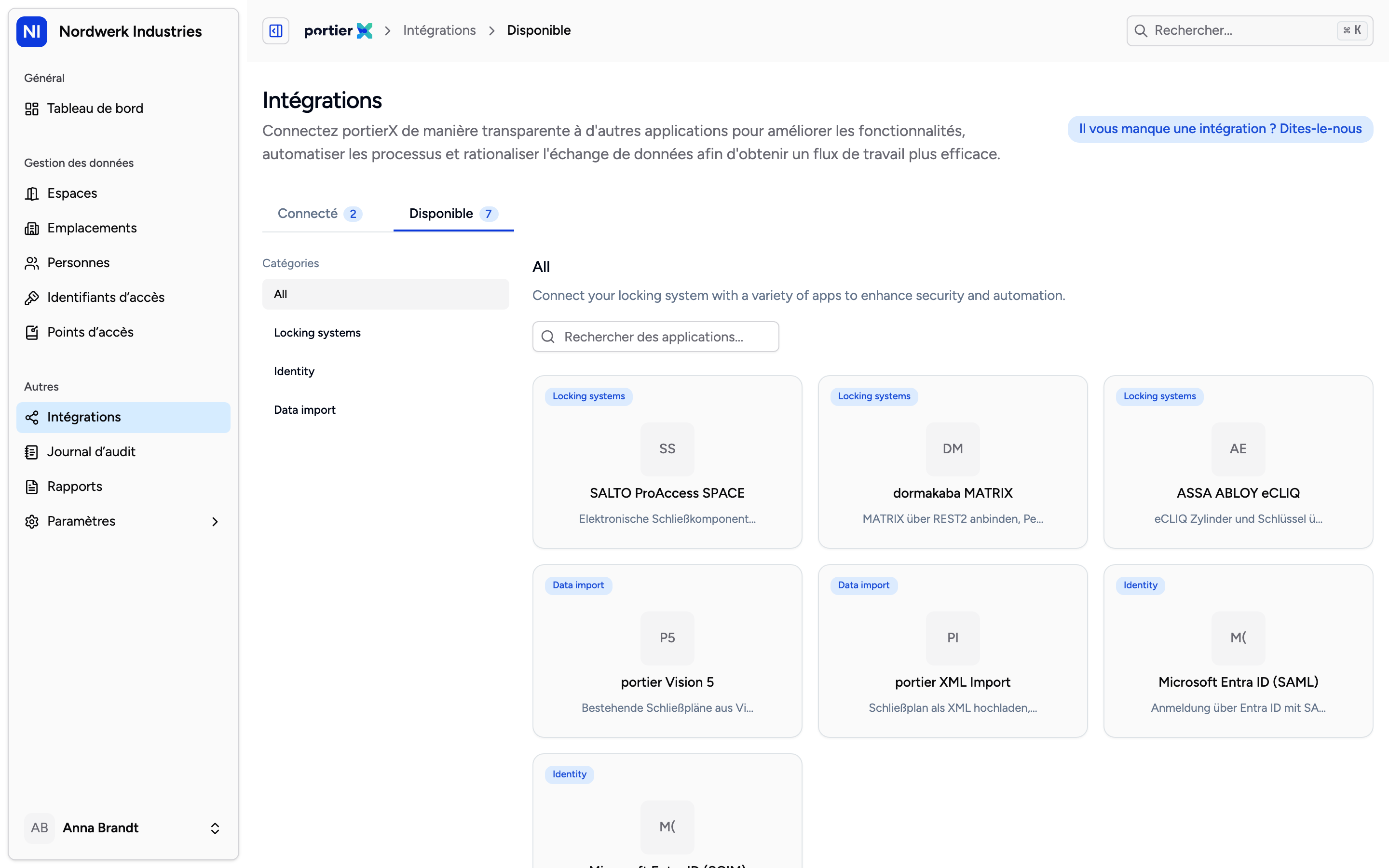The image size is (1389, 868).
Task: Open Personnes in the sidebar
Action: coord(123,263)
